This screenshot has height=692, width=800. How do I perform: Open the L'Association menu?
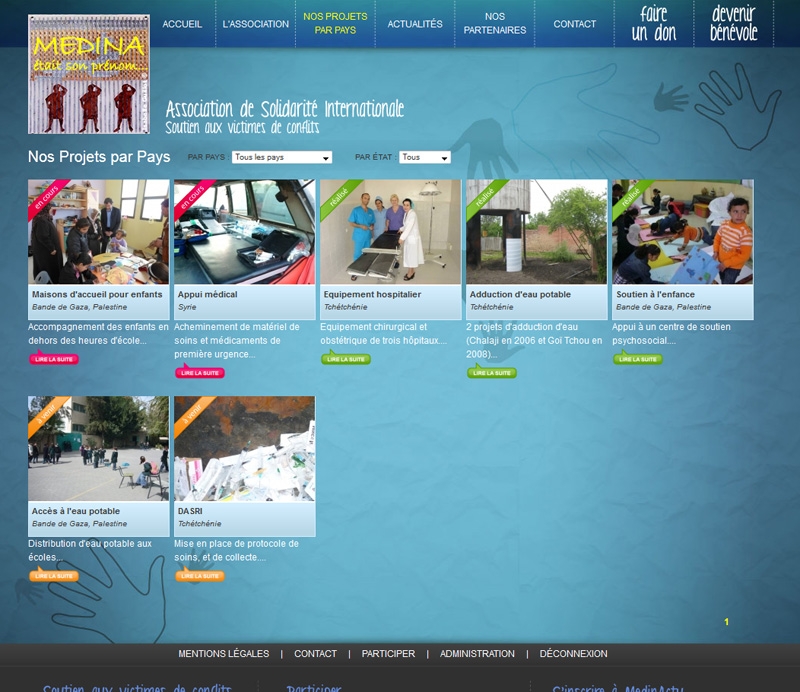(256, 24)
